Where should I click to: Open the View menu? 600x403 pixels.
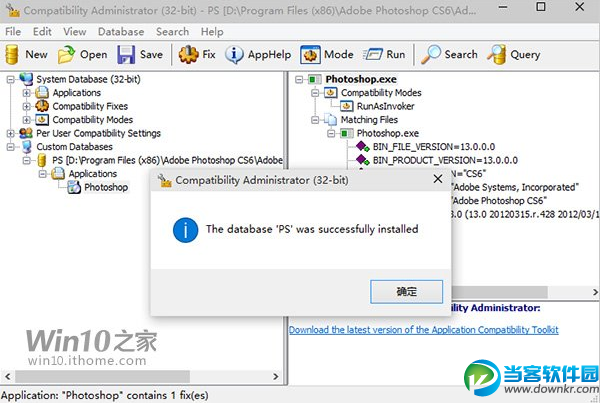tap(75, 31)
